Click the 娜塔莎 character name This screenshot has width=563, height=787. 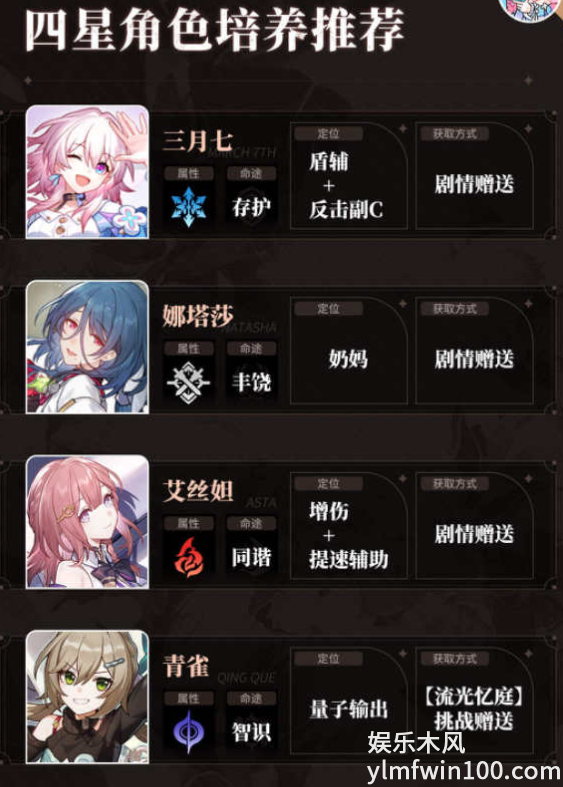pos(197,316)
